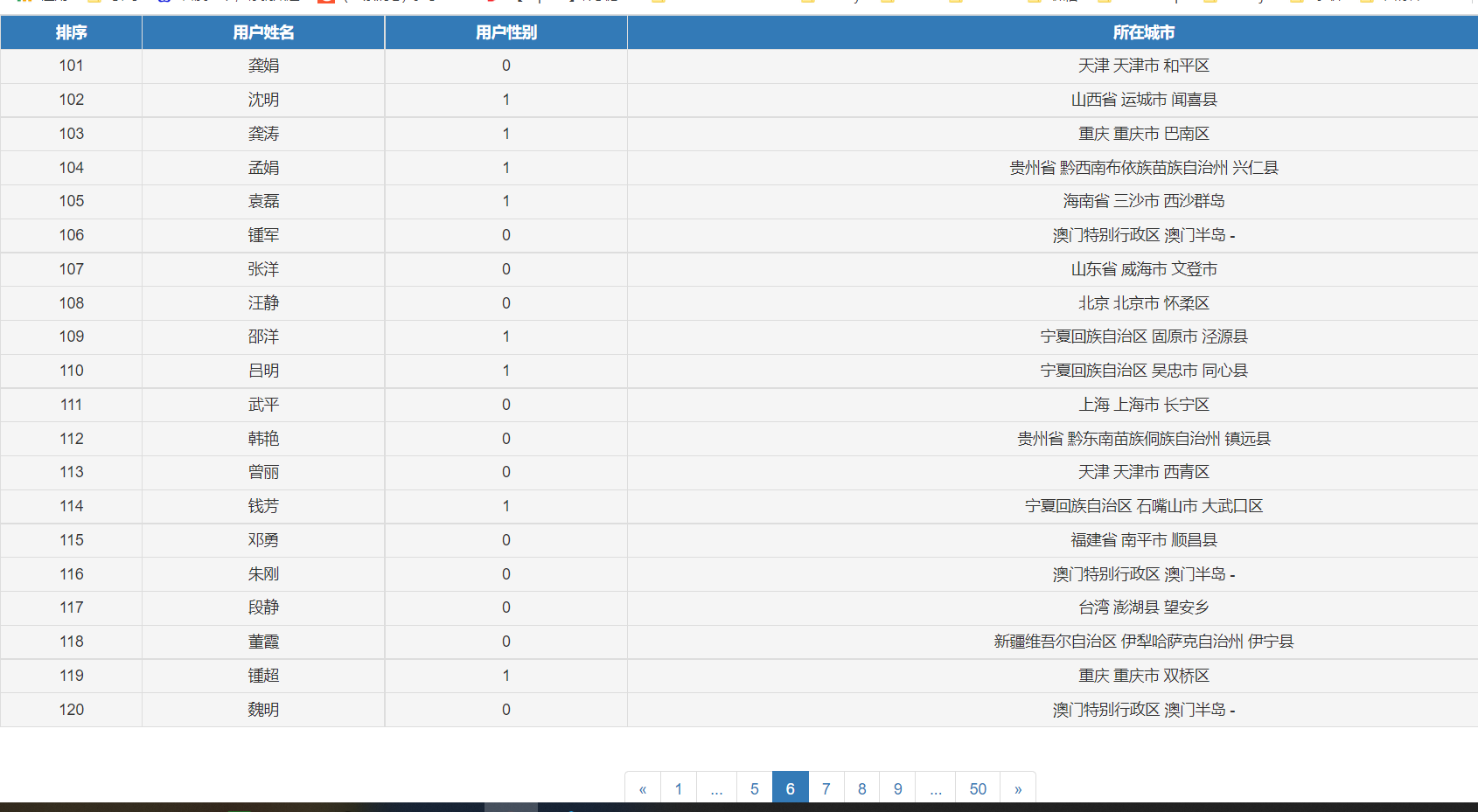The image size is (1478, 812).
Task: Select row number 106 cell
Action: 72,235
